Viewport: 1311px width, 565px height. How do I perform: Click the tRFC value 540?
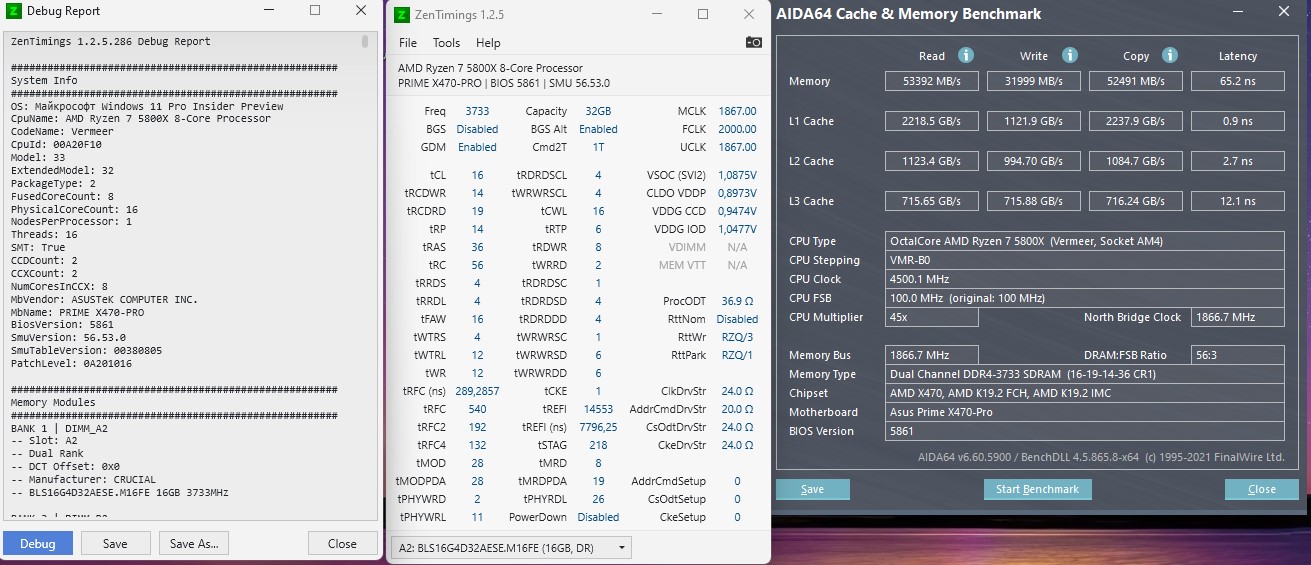coord(477,409)
